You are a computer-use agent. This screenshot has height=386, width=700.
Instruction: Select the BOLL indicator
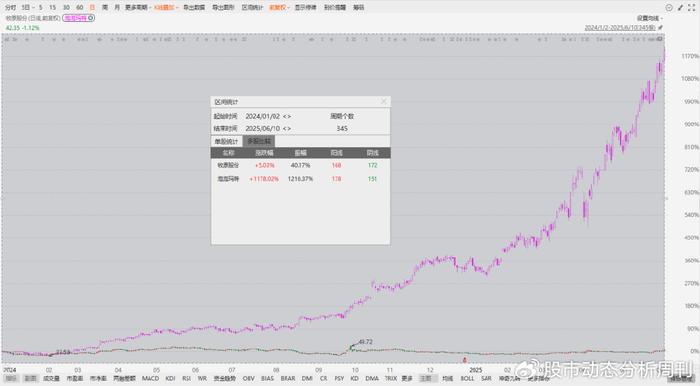tap(467, 378)
